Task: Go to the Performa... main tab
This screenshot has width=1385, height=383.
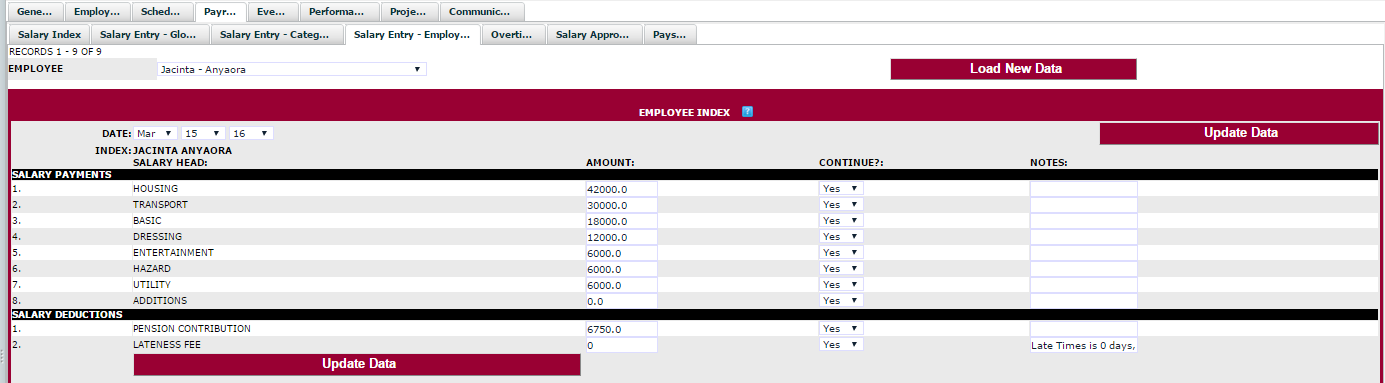Action: pos(339,12)
